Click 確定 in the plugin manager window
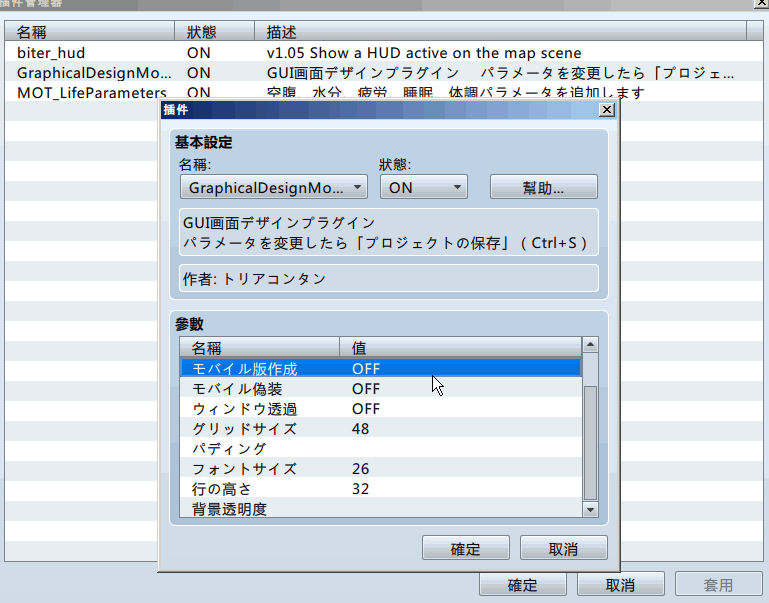The width and height of the screenshot is (769, 603). coord(523,584)
